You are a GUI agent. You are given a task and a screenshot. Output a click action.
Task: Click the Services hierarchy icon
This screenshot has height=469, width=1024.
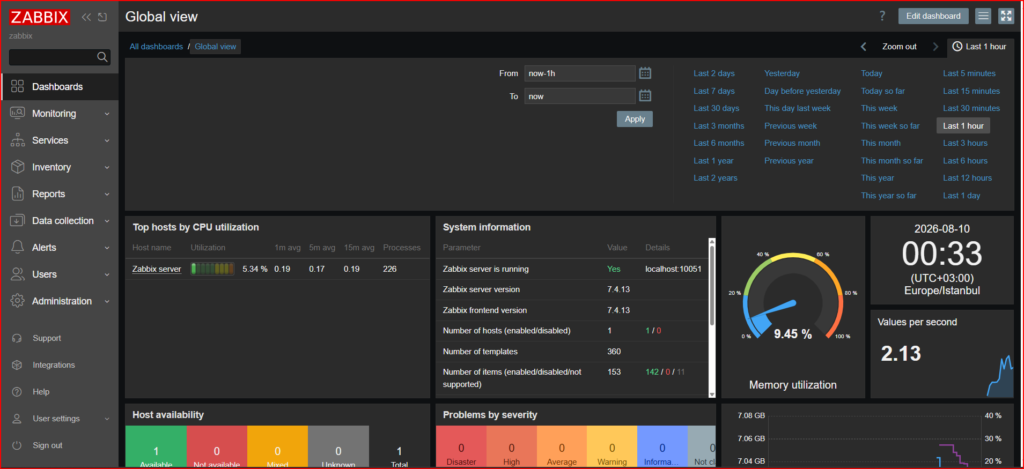click(18, 140)
